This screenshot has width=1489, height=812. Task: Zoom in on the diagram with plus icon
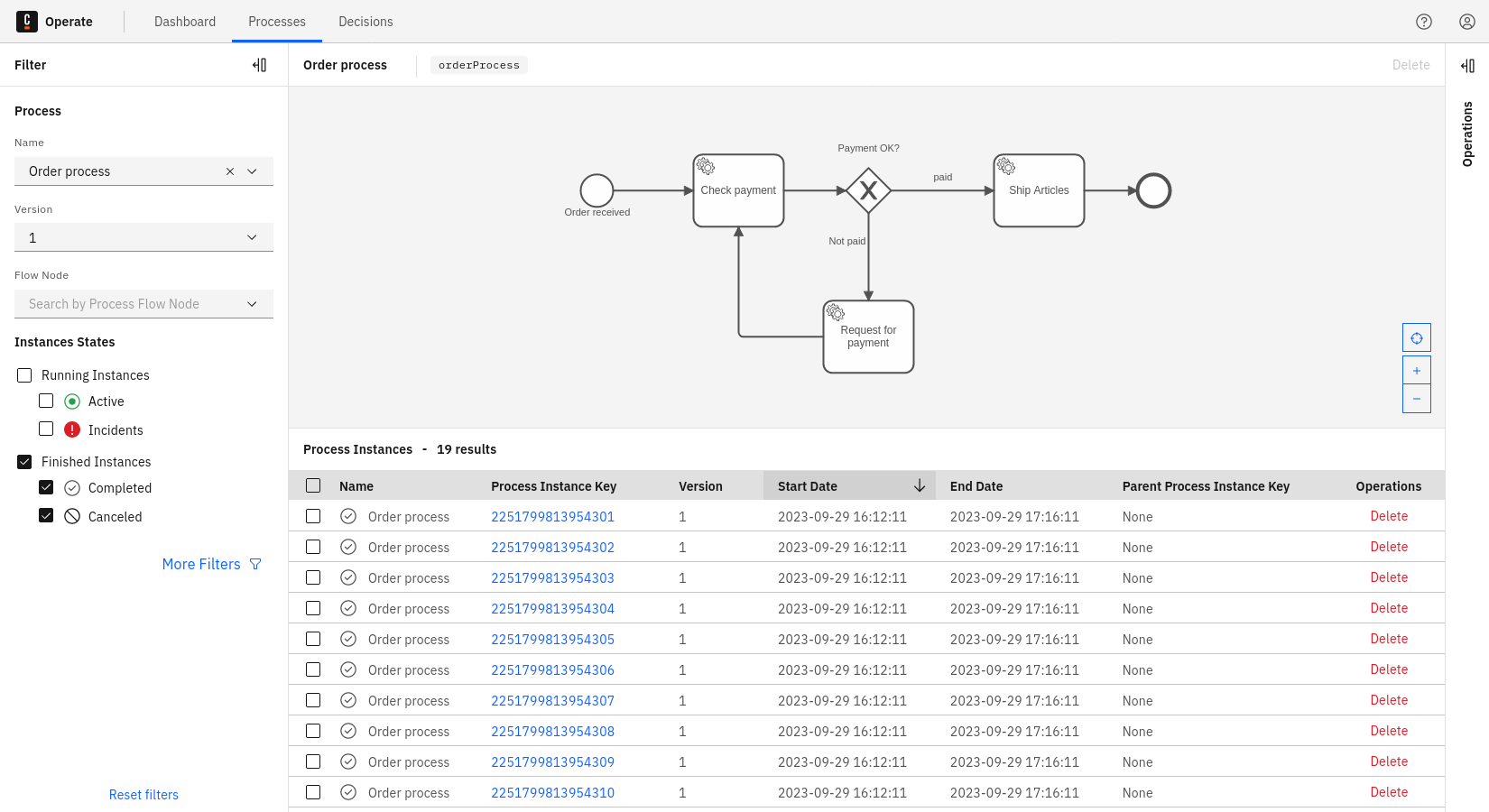pos(1416,369)
